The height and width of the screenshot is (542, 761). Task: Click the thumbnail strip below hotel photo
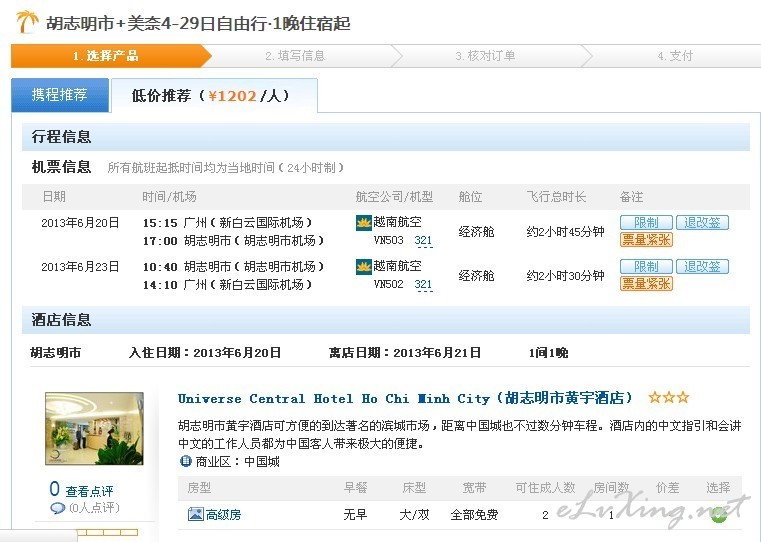(x=107, y=533)
